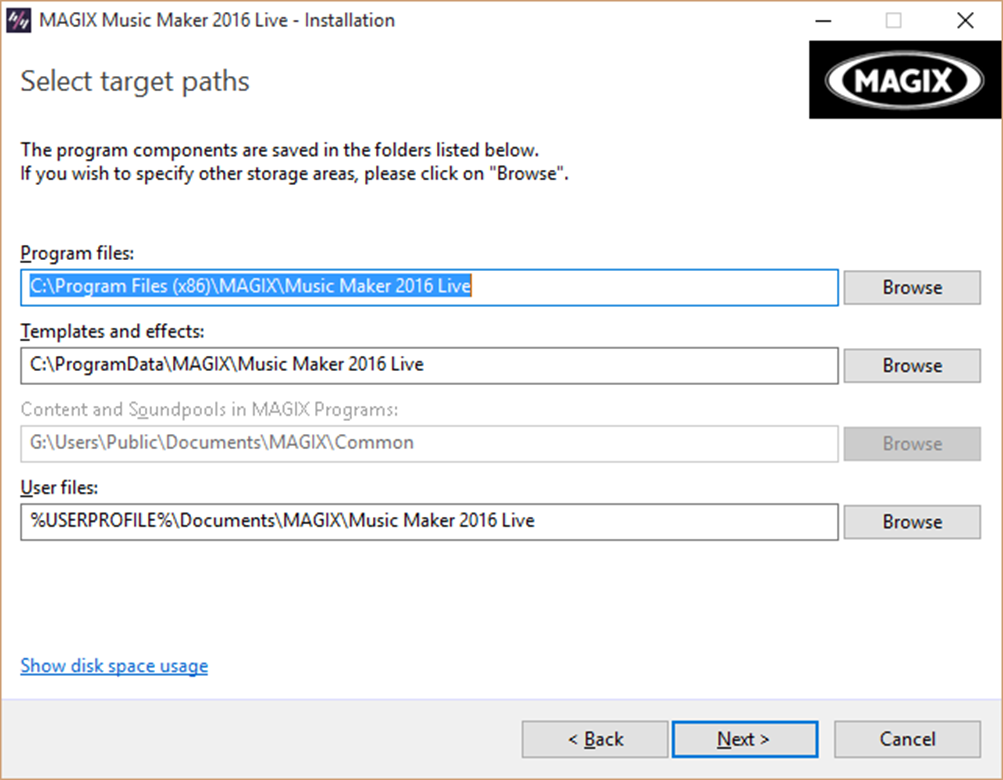
Task: Proceed with the Next > button
Action: pyautogui.click(x=745, y=740)
